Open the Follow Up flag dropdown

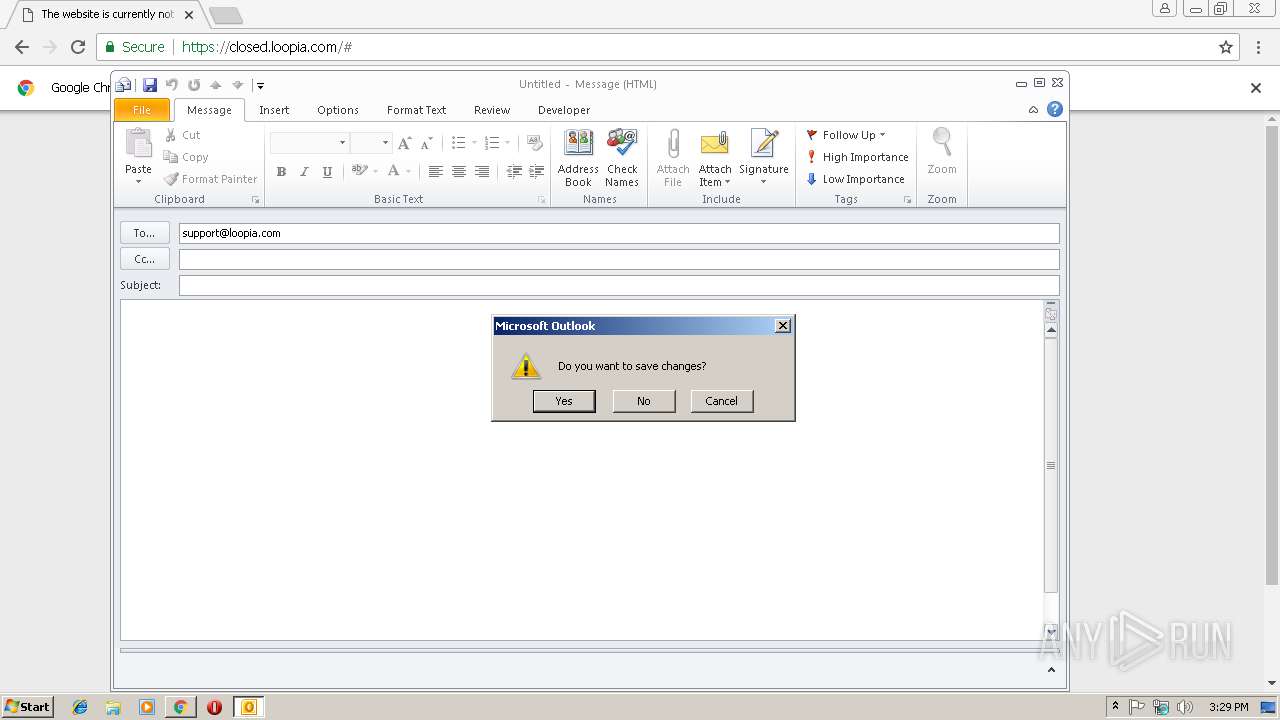[x=846, y=135]
